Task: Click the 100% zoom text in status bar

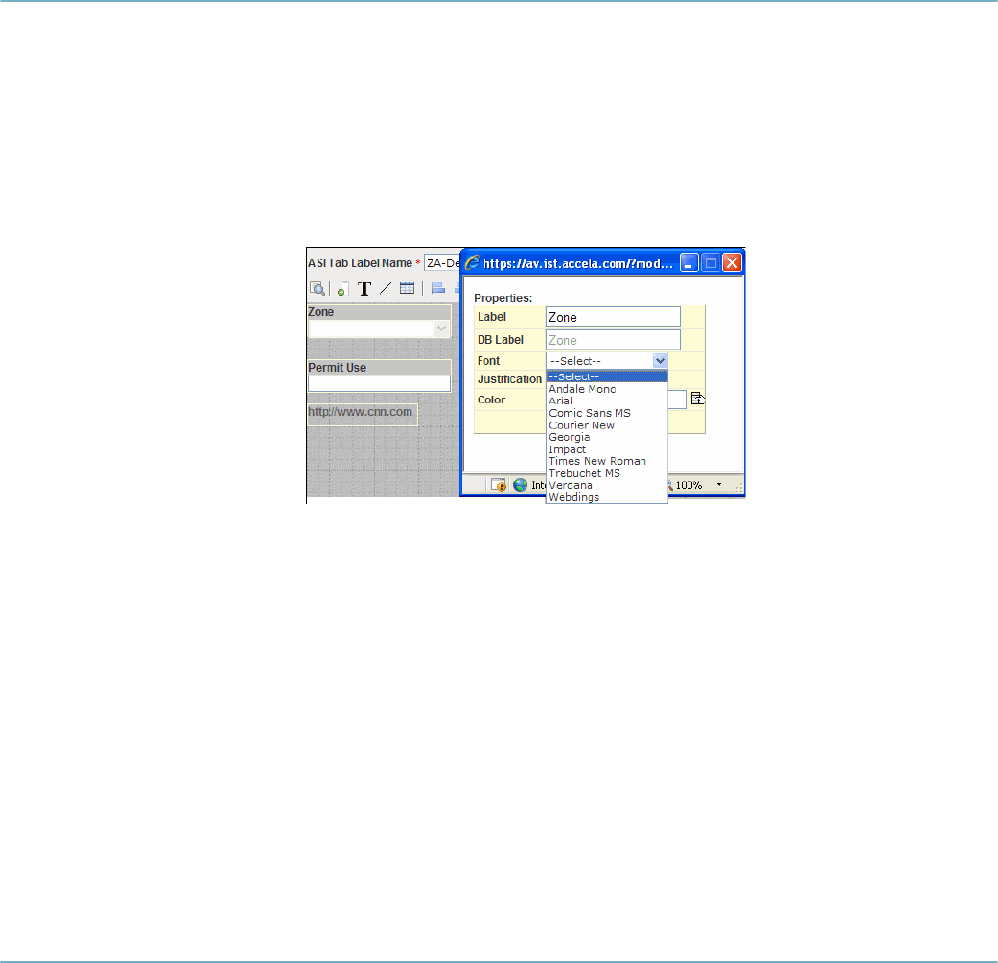Action: tap(689, 485)
